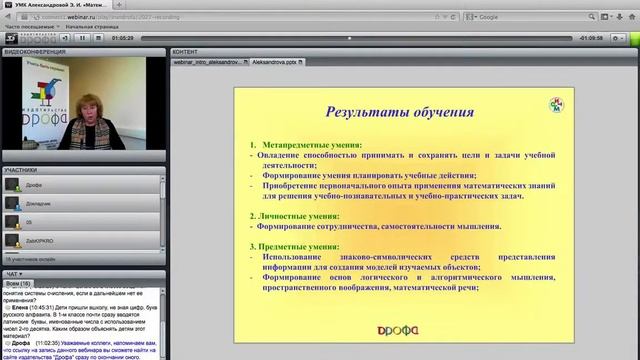The height and width of the screenshot is (360, 640).
Task: Click the remaining time -01:09:58
Action: (x=591, y=38)
